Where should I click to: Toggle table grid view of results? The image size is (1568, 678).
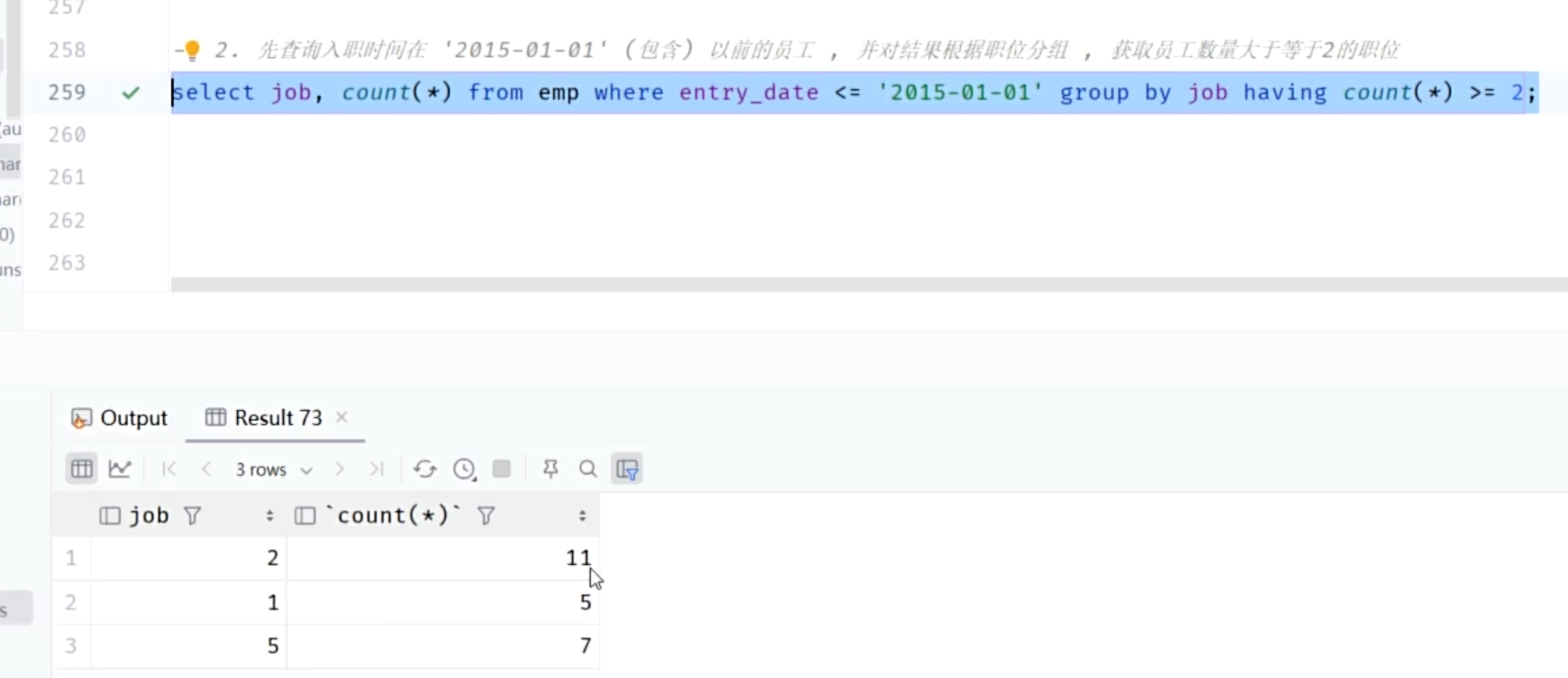(x=82, y=469)
